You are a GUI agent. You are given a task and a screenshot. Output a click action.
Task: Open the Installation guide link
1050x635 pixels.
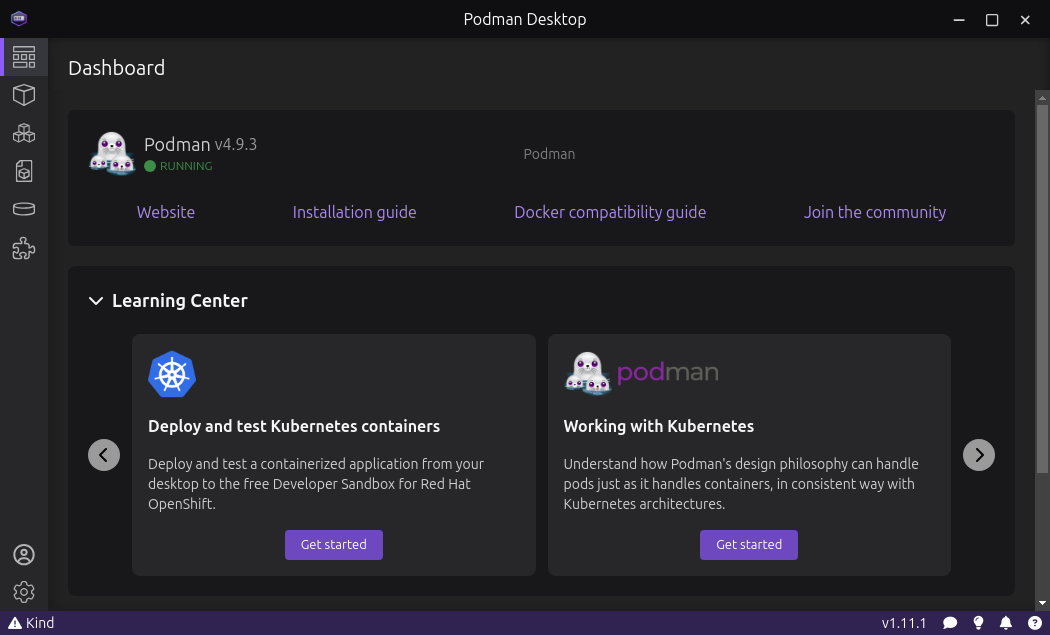[x=354, y=212]
